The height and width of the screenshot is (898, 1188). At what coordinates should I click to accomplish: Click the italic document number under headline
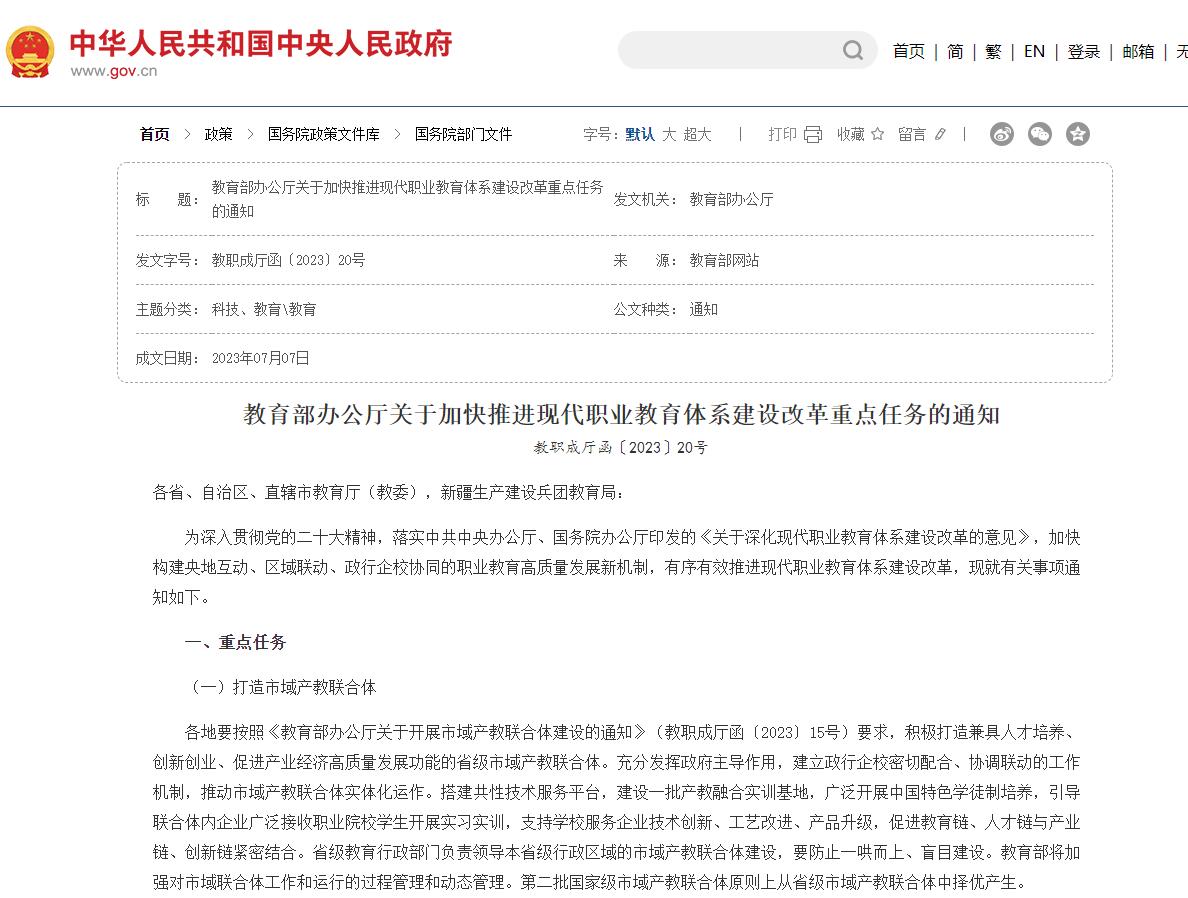pos(621,447)
